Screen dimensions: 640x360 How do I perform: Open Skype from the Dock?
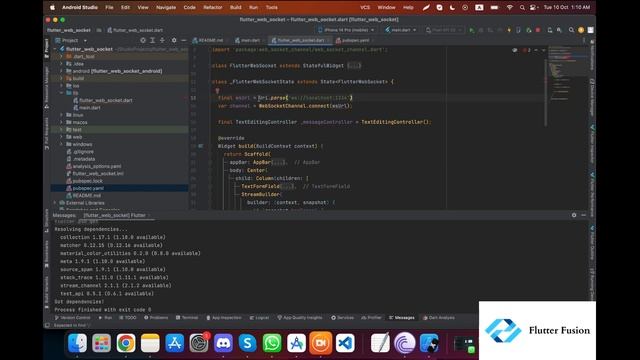tap(247, 343)
